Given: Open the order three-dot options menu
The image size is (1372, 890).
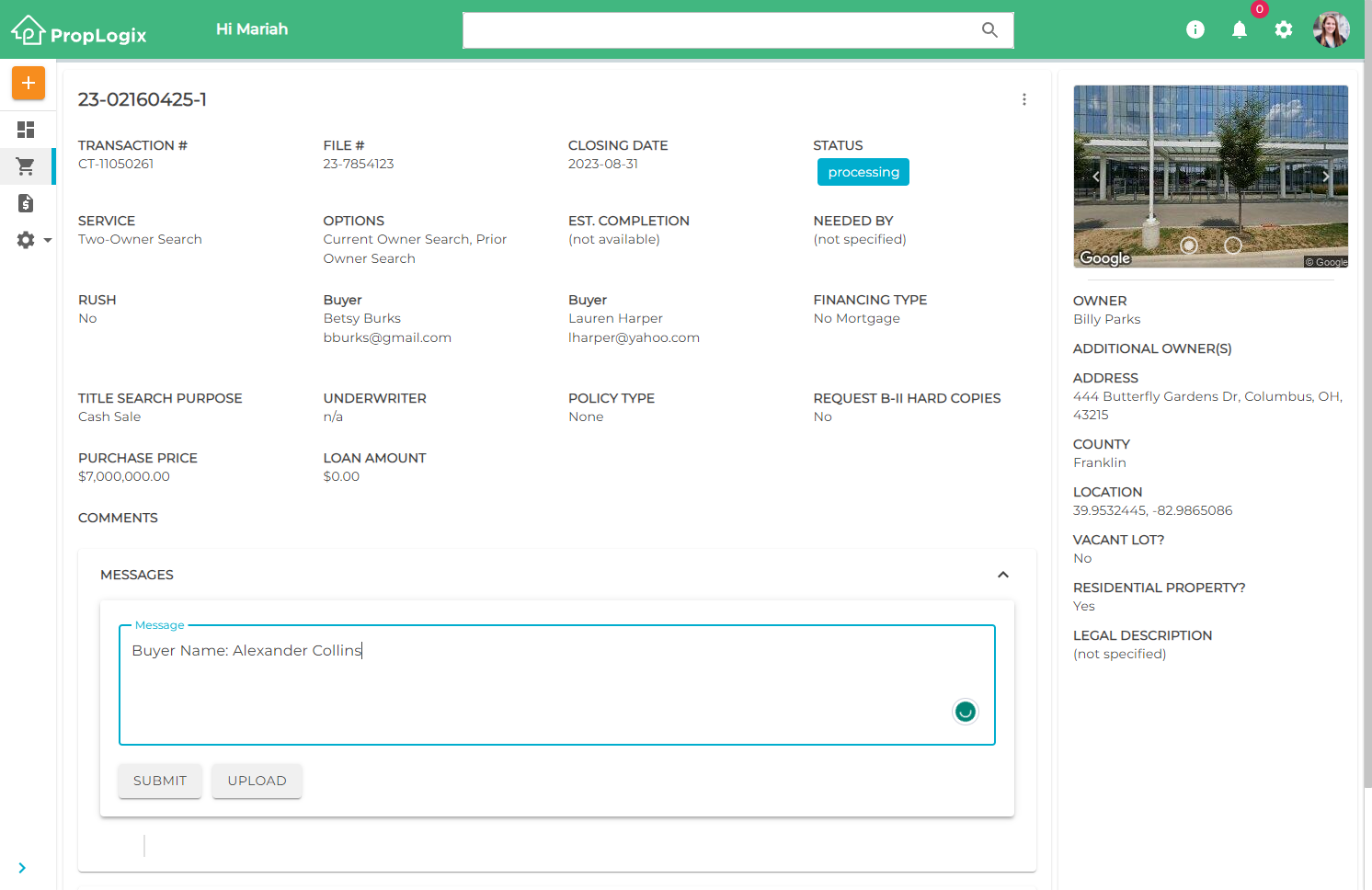Looking at the screenshot, I should (1024, 99).
